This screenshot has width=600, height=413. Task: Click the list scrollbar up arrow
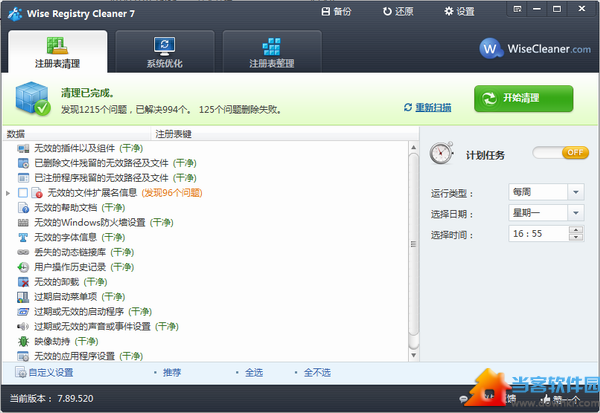point(413,147)
